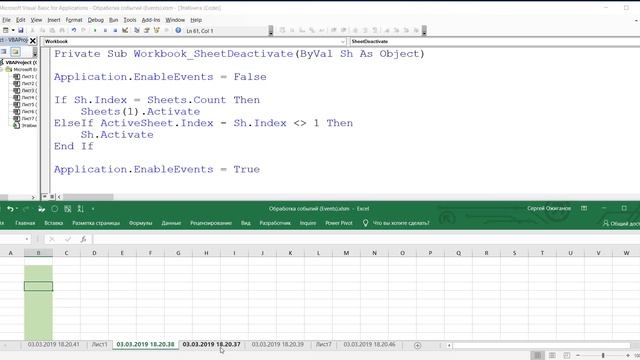Open the Object Browser icon in the VBA toolbar
This screenshot has width=640, height=360.
(x=156, y=30)
